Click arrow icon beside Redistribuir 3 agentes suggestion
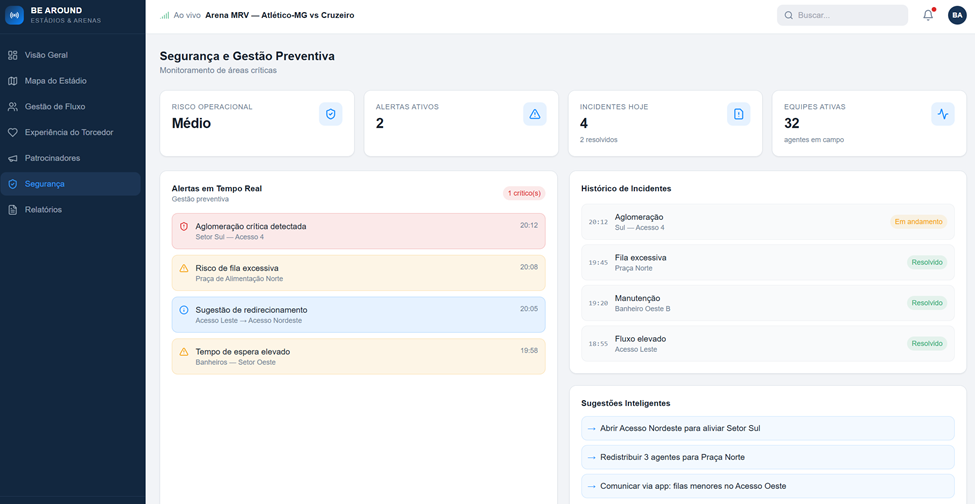Viewport: 975px width, 504px height. click(x=592, y=457)
